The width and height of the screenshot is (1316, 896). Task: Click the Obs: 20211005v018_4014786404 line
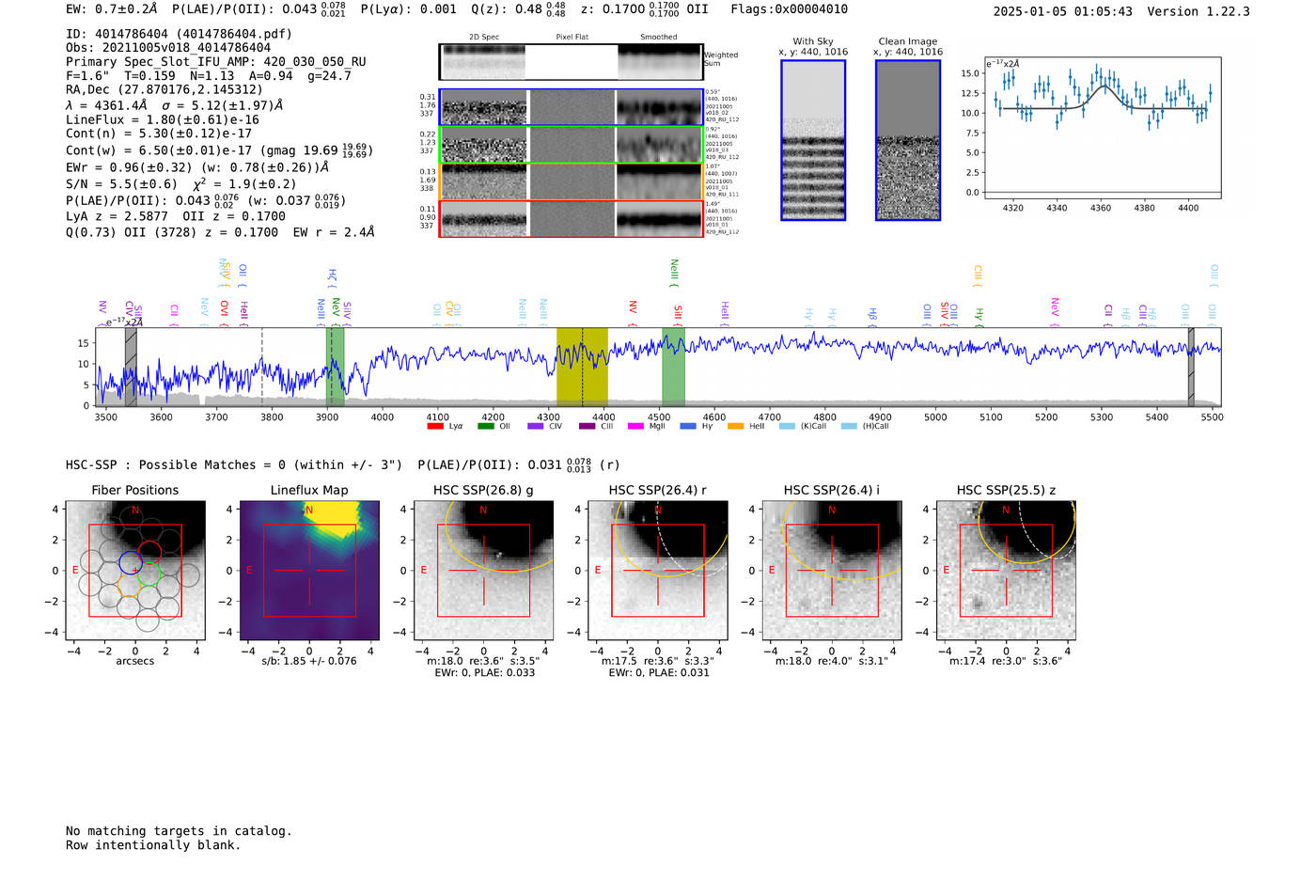[168, 47]
